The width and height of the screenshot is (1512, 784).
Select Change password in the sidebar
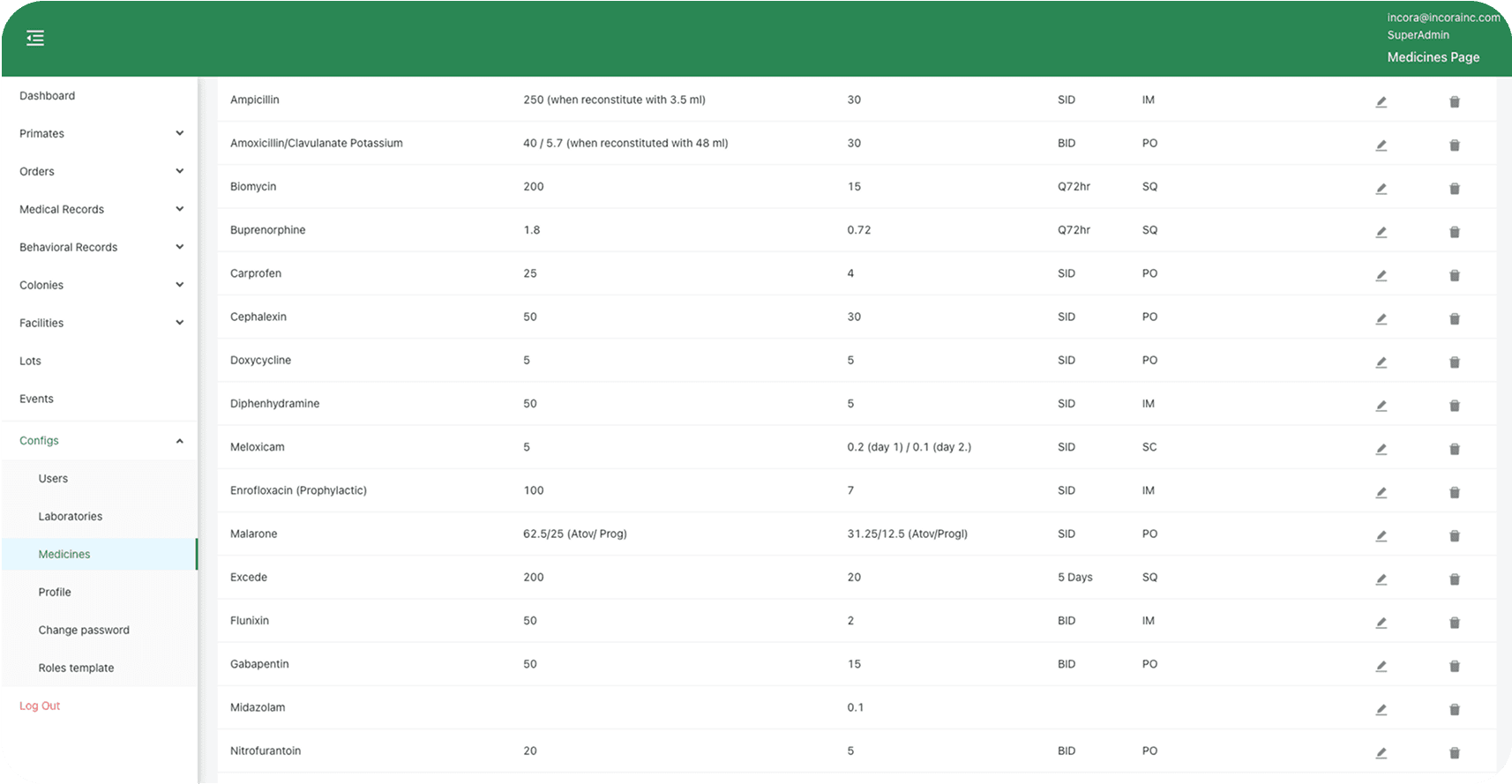click(x=84, y=630)
